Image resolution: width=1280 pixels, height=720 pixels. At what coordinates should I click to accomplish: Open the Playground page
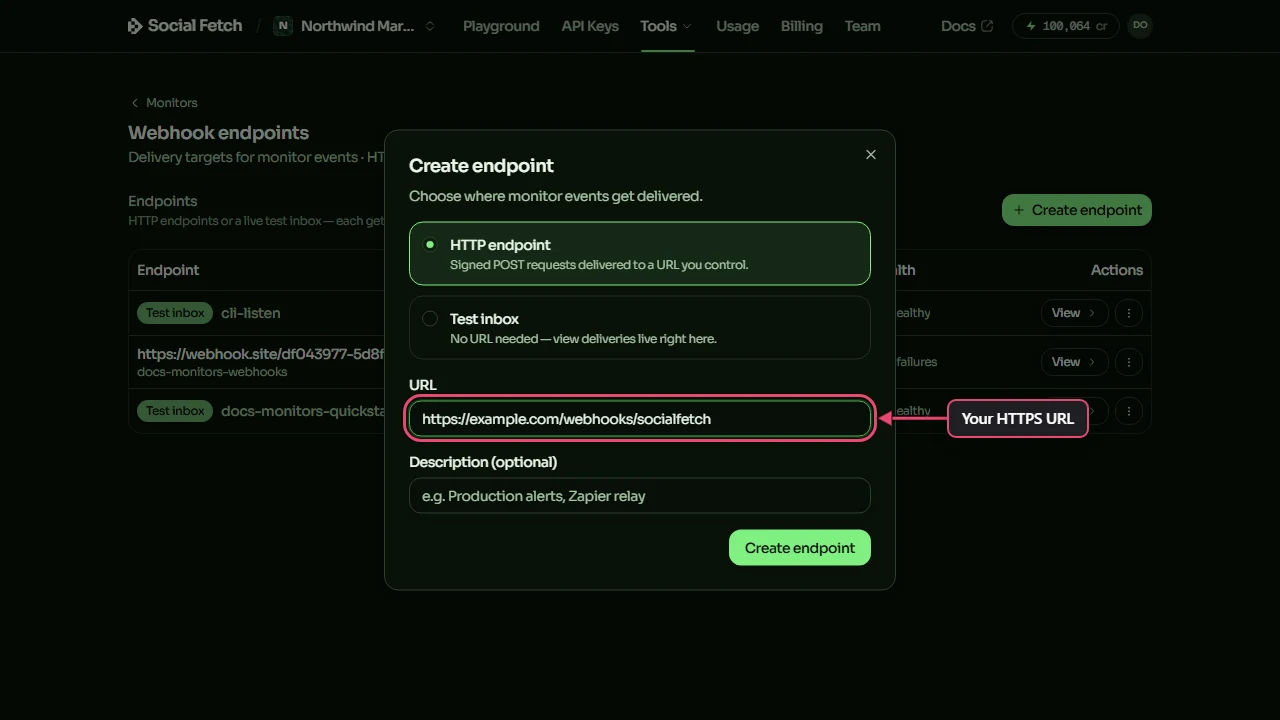[x=501, y=26]
